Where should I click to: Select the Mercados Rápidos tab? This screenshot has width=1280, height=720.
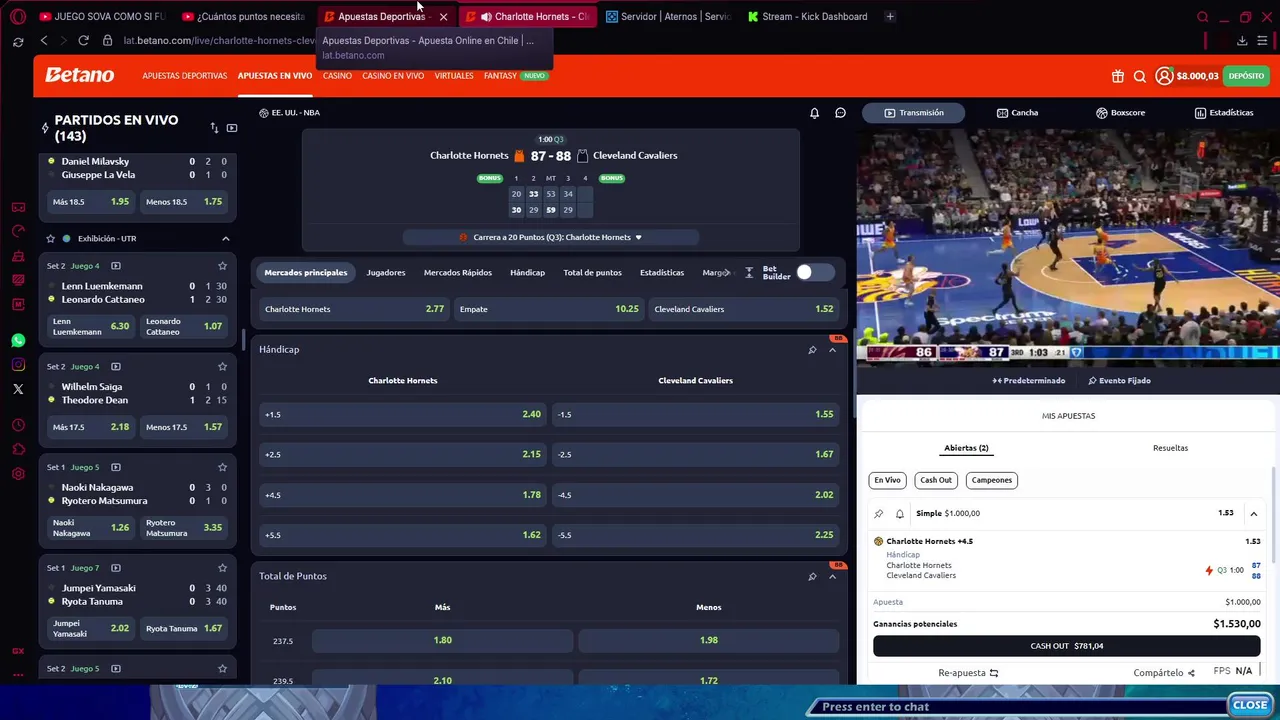point(458,273)
